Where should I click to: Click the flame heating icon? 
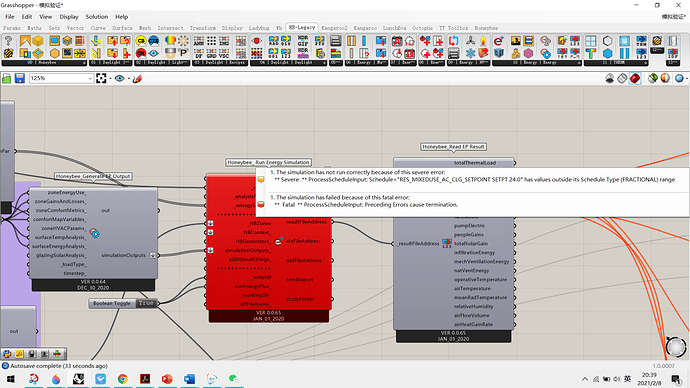coord(483,41)
